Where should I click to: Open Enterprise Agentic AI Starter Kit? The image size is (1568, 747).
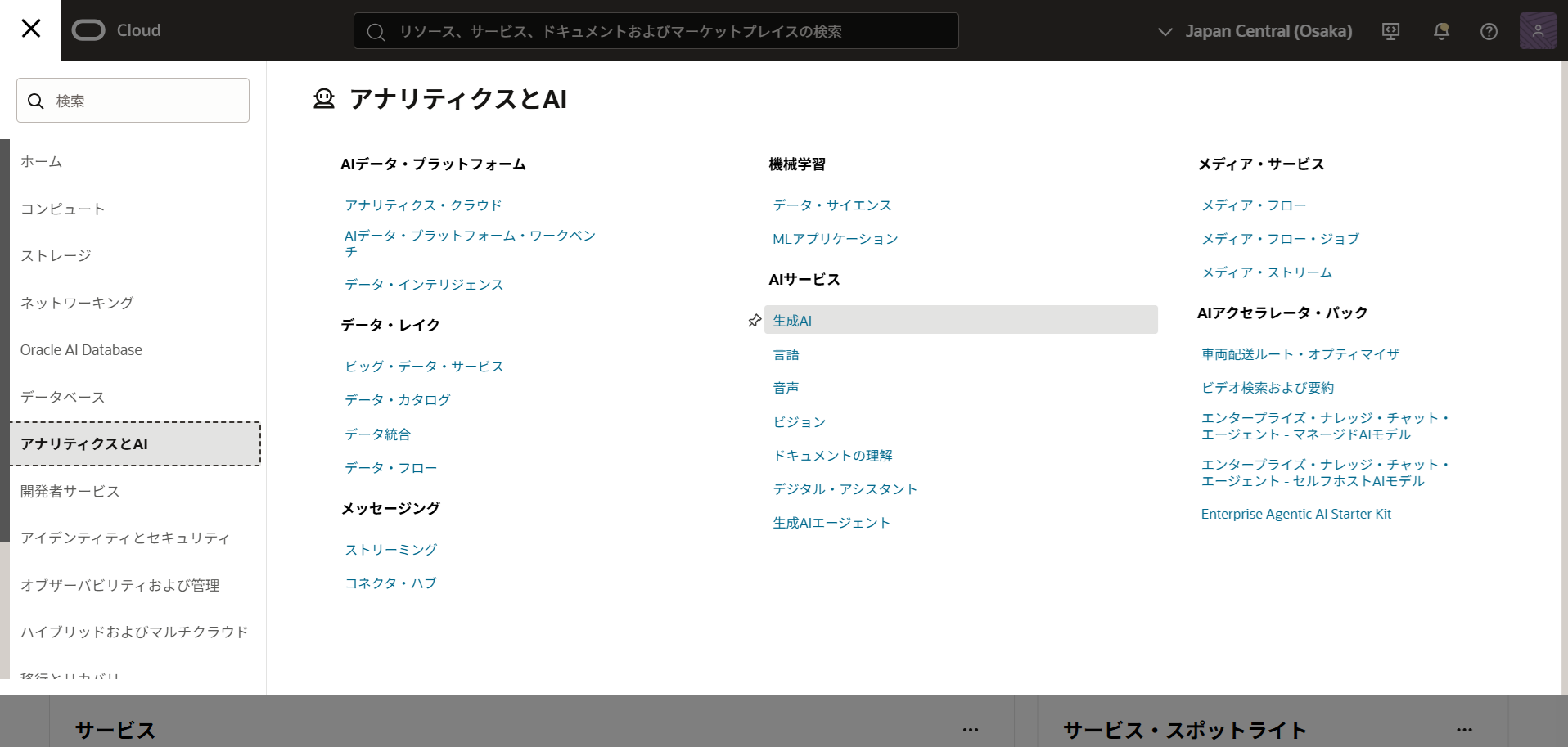(x=1295, y=514)
